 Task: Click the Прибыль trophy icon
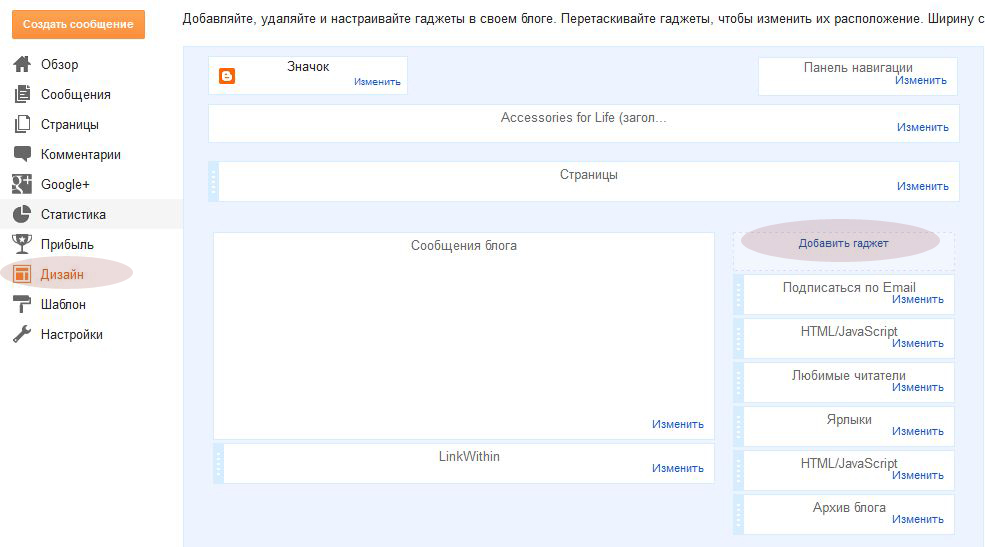[x=22, y=244]
